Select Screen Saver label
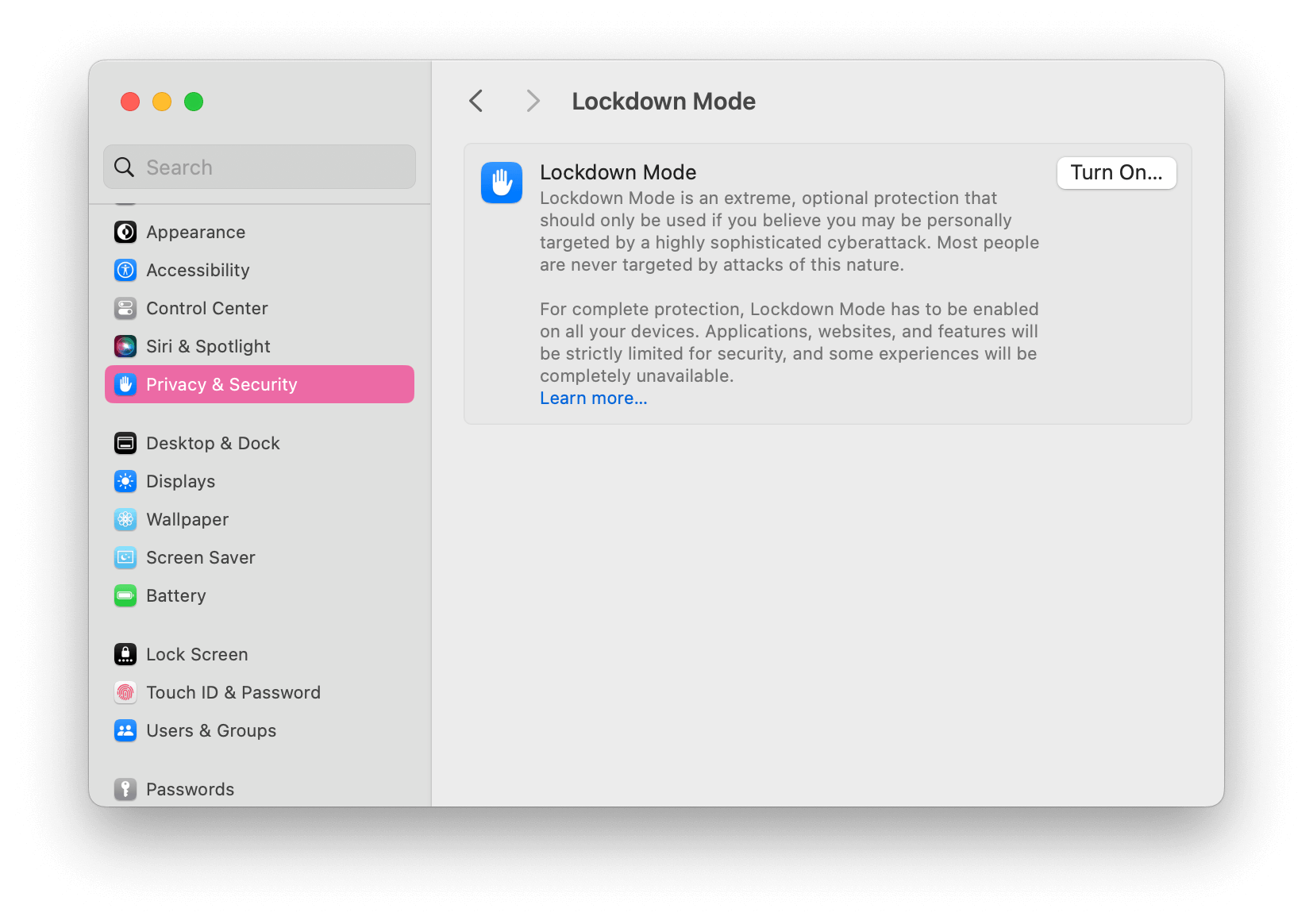 click(201, 557)
